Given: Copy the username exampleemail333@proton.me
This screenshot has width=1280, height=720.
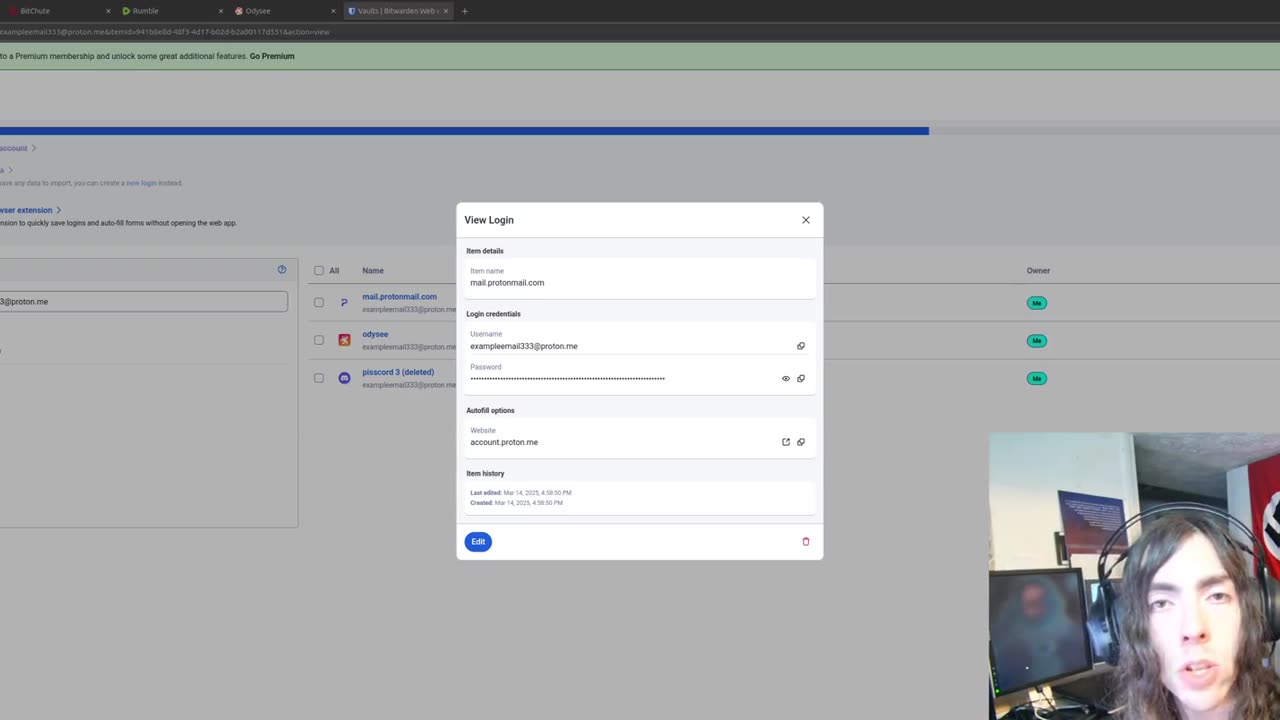Looking at the screenshot, I should pos(800,346).
